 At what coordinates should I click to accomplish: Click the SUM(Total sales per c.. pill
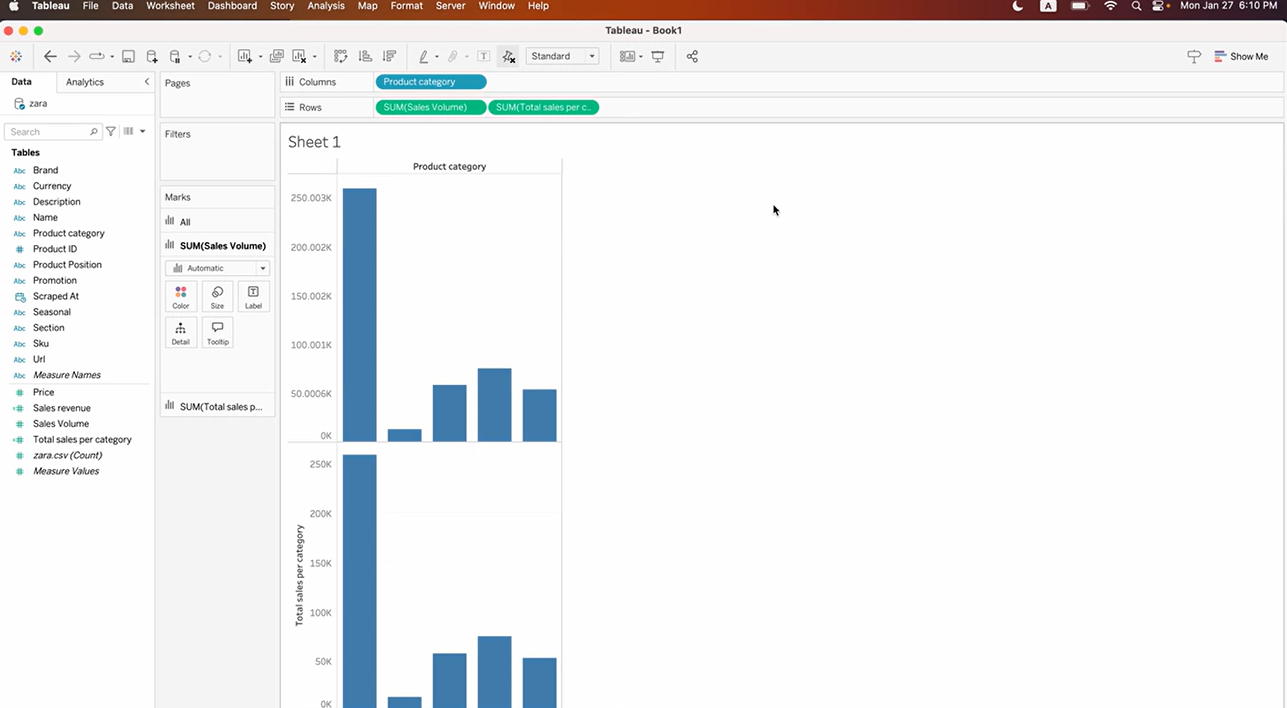[544, 107]
